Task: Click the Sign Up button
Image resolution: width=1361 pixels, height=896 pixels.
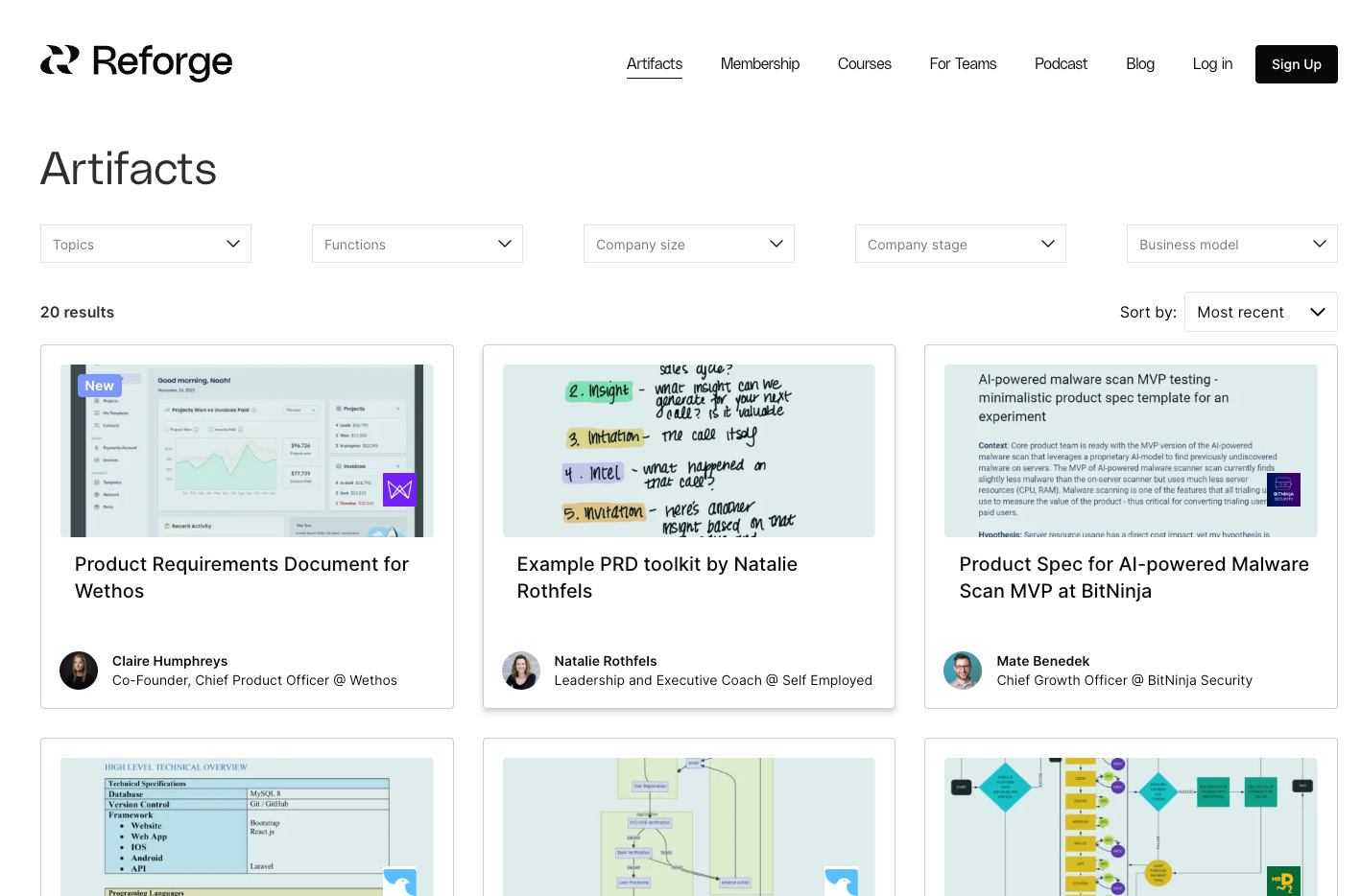Action: coord(1297,64)
